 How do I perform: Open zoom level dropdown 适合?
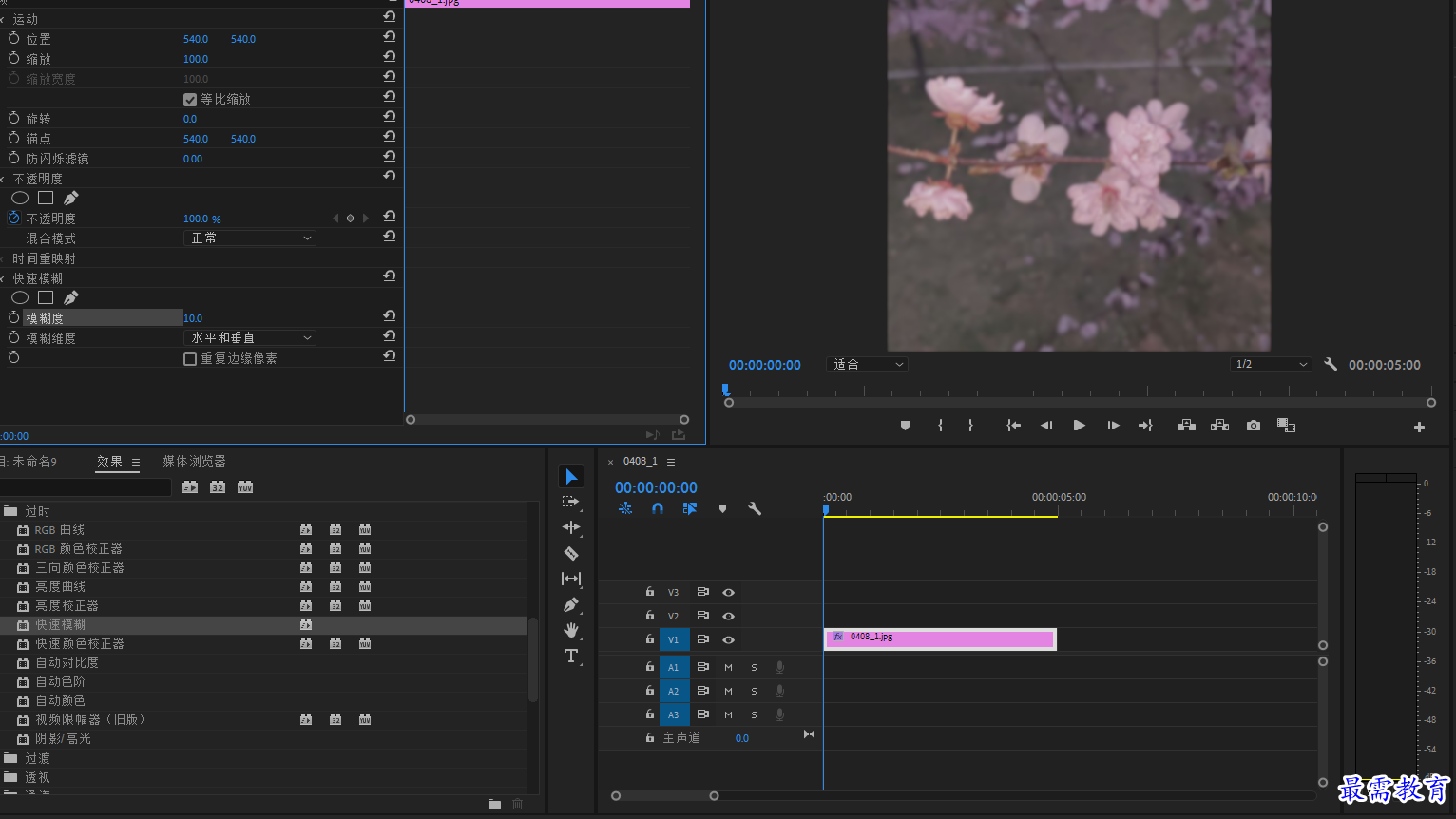point(868,364)
